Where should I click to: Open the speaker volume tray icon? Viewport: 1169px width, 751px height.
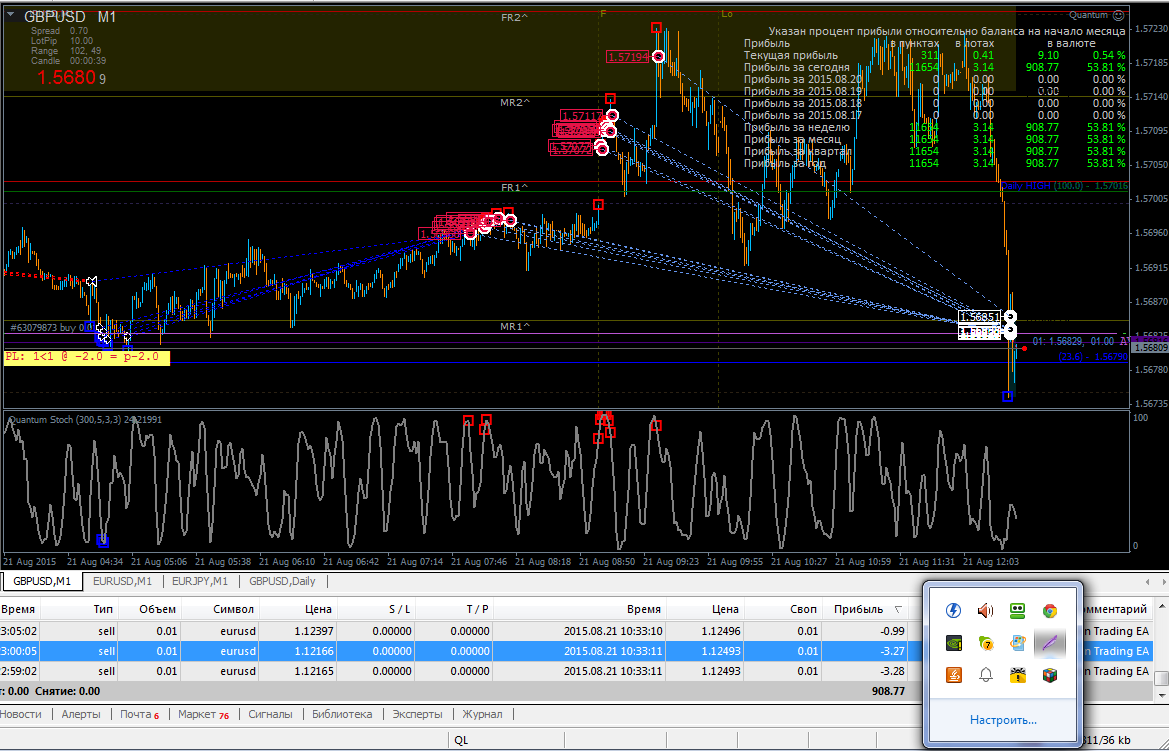(x=986, y=611)
